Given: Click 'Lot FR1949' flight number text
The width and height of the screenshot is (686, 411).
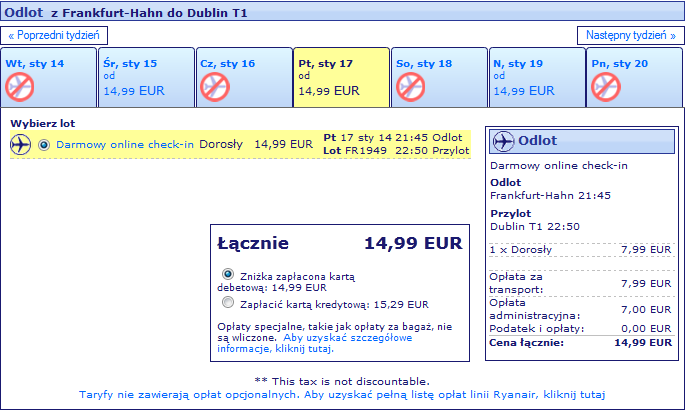Looking at the screenshot, I should [355, 151].
